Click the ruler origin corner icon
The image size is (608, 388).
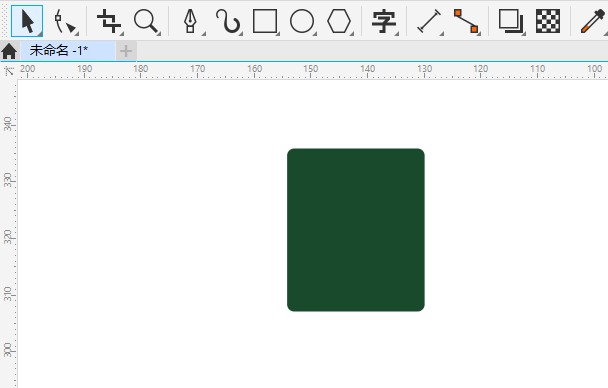(9, 71)
